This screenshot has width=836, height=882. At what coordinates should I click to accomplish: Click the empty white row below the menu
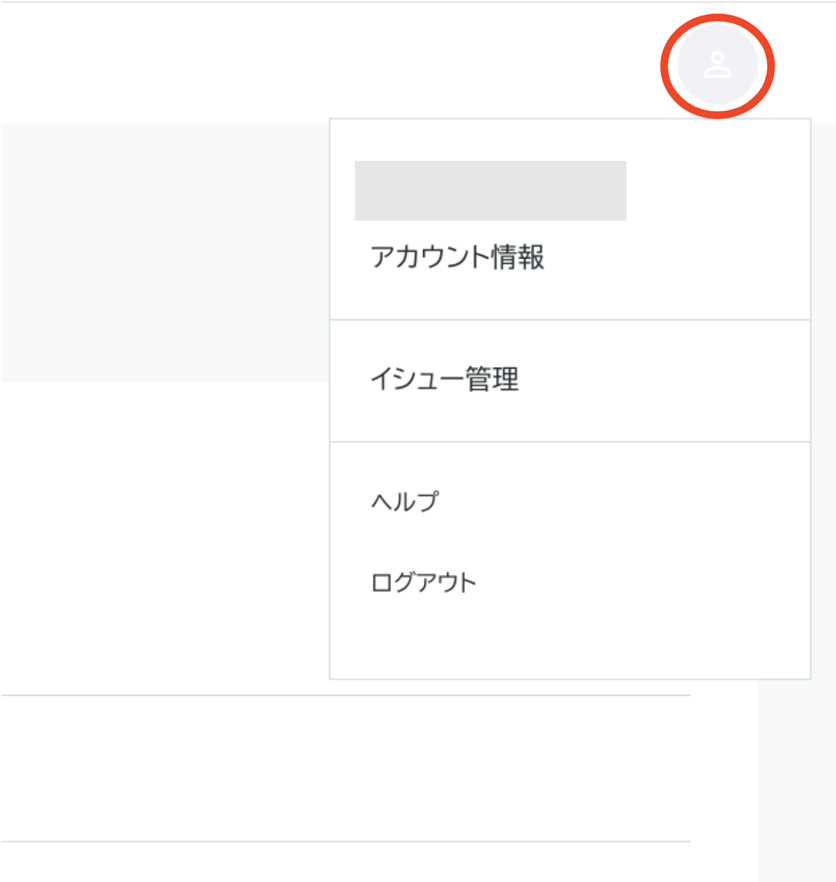340,768
